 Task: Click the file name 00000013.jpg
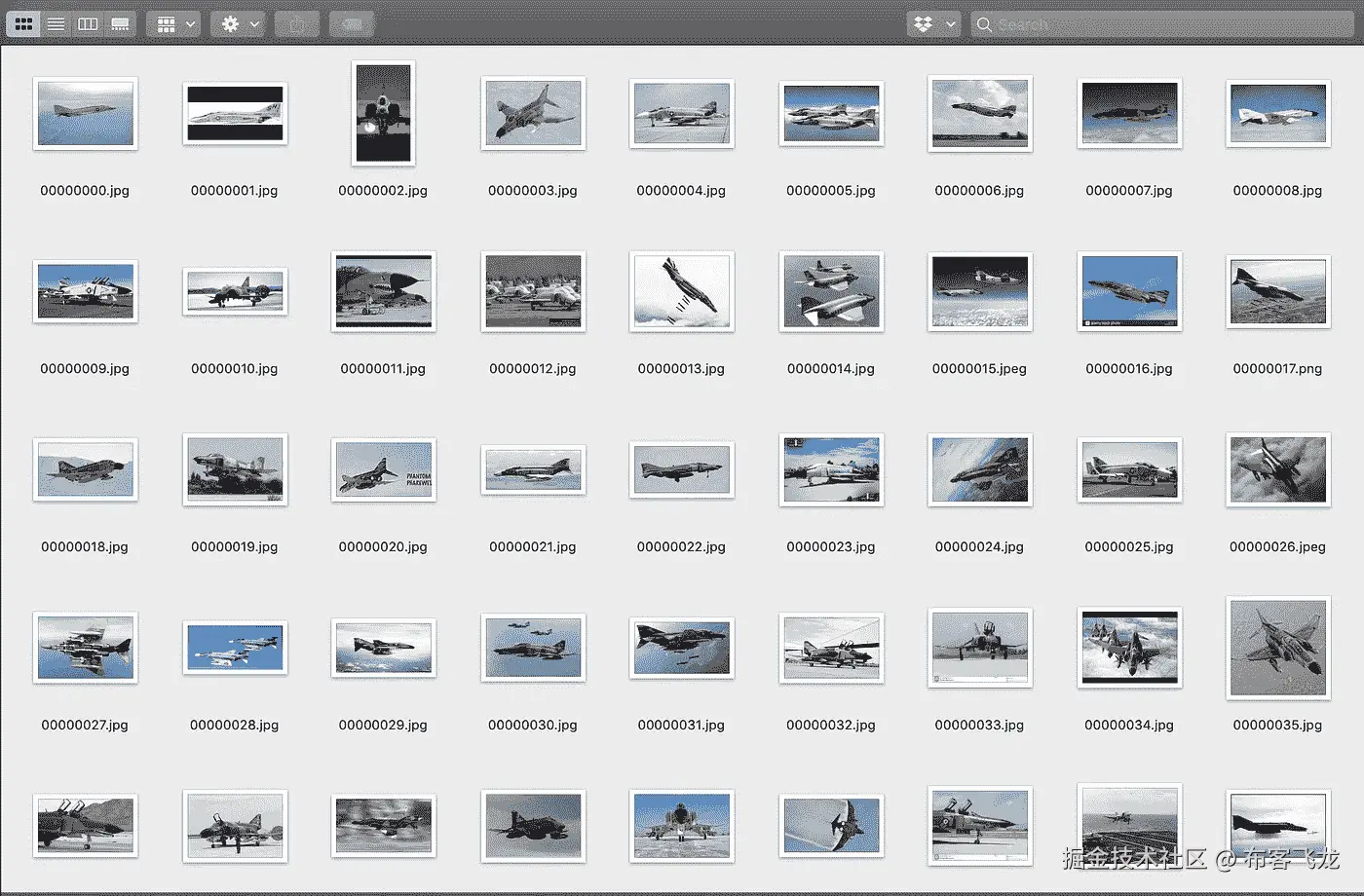point(681,369)
